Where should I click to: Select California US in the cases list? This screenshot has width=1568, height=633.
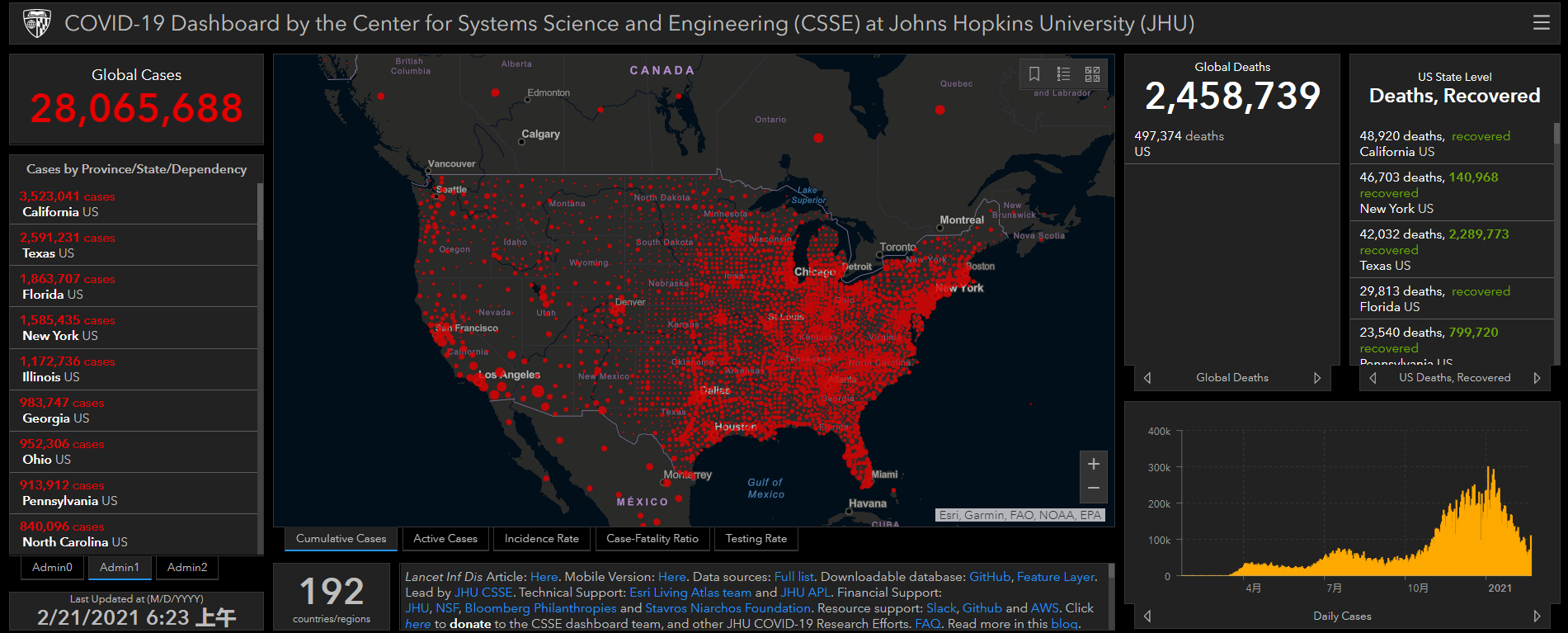(x=134, y=204)
